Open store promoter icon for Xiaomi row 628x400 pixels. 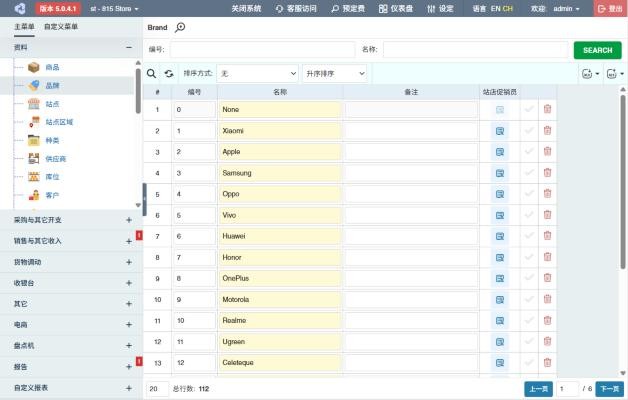click(500, 131)
